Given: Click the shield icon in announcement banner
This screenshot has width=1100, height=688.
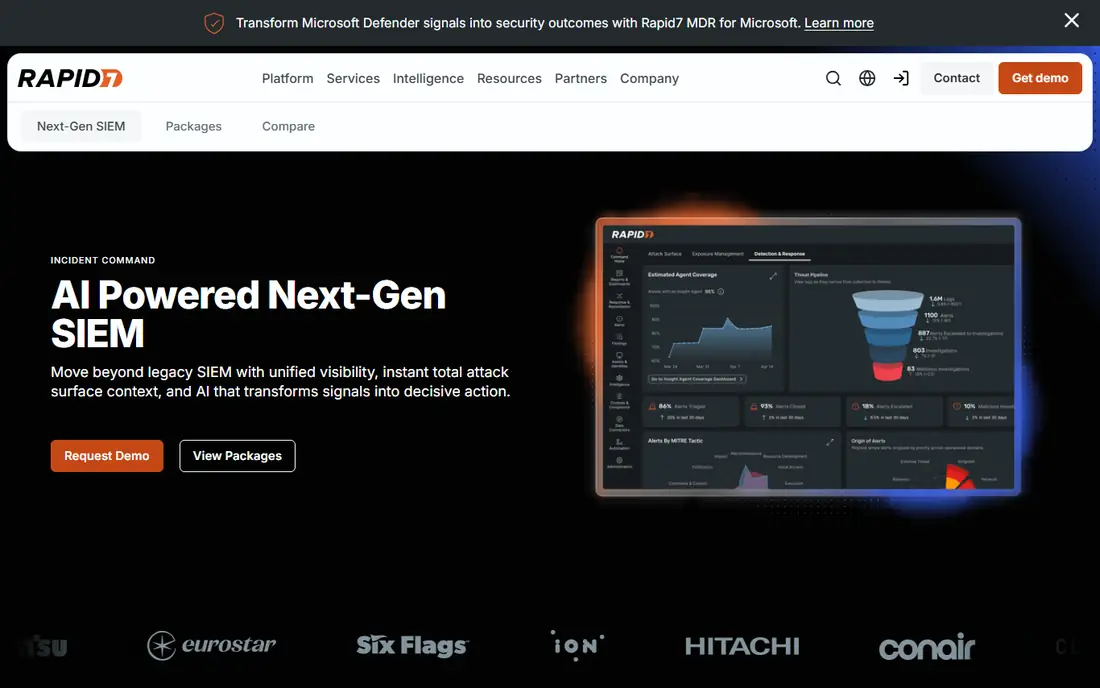Looking at the screenshot, I should (x=214, y=23).
